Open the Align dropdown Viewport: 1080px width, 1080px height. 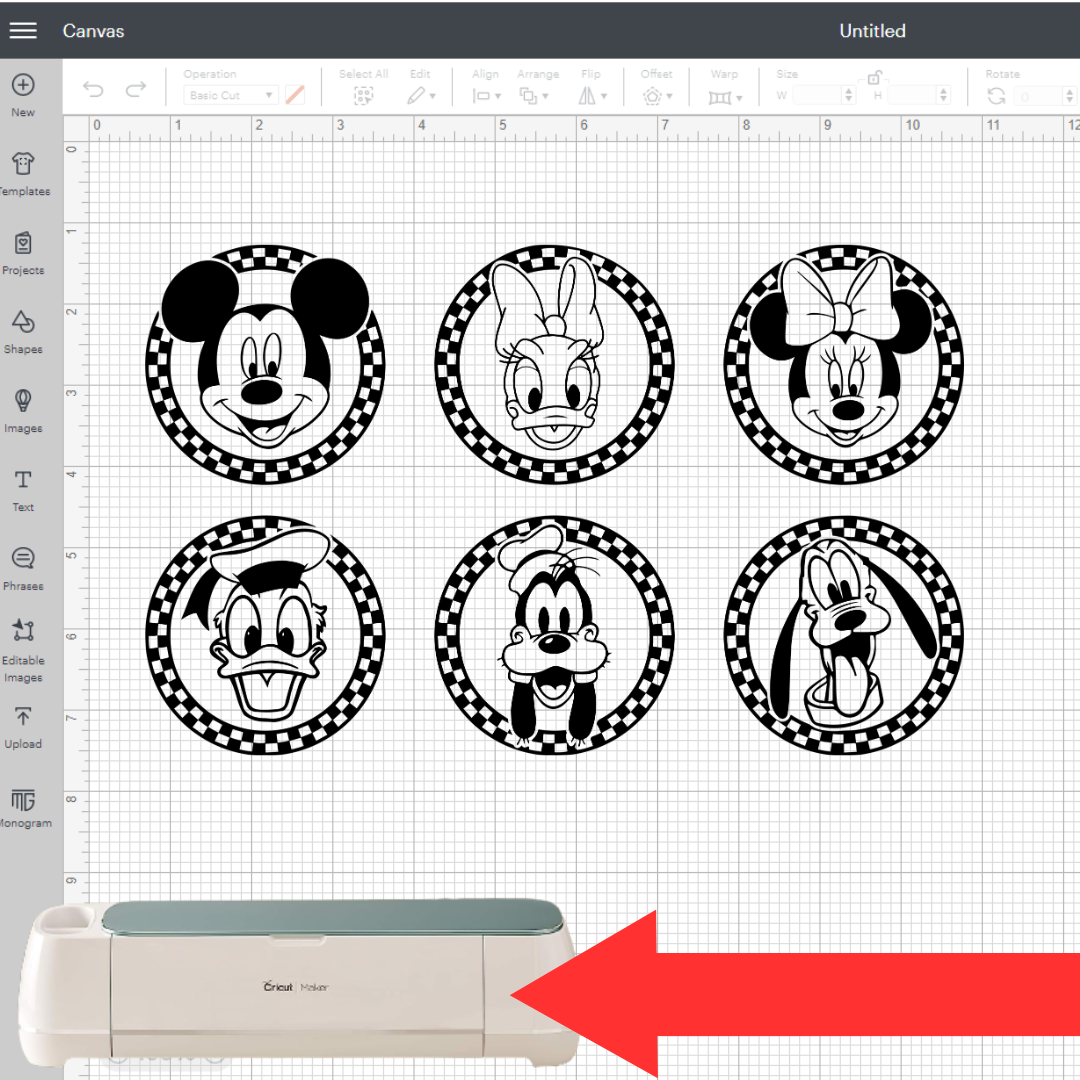coord(486,96)
